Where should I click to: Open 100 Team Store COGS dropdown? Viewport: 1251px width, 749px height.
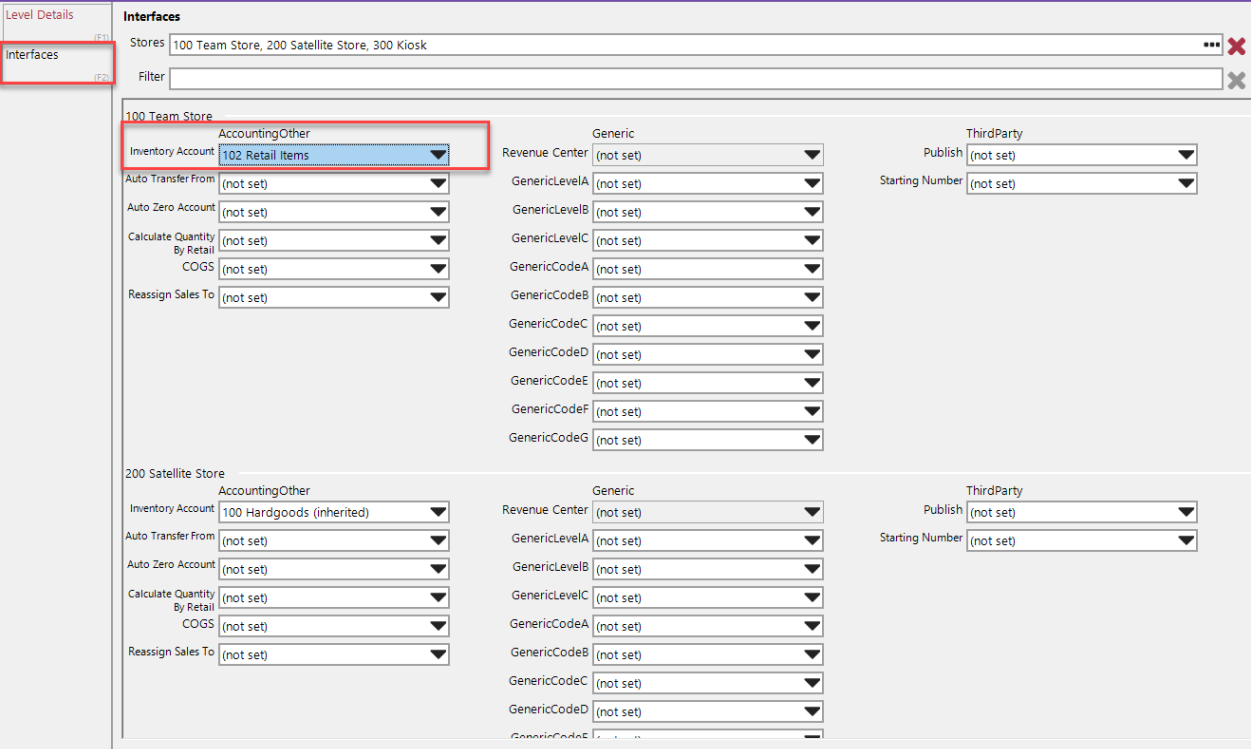tap(334, 269)
